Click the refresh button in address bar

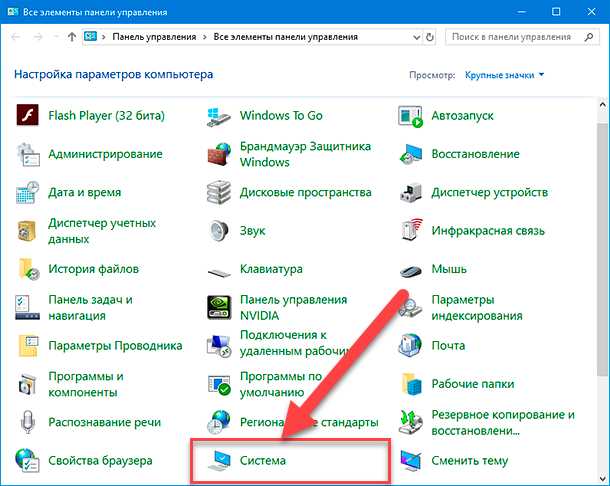[429, 37]
